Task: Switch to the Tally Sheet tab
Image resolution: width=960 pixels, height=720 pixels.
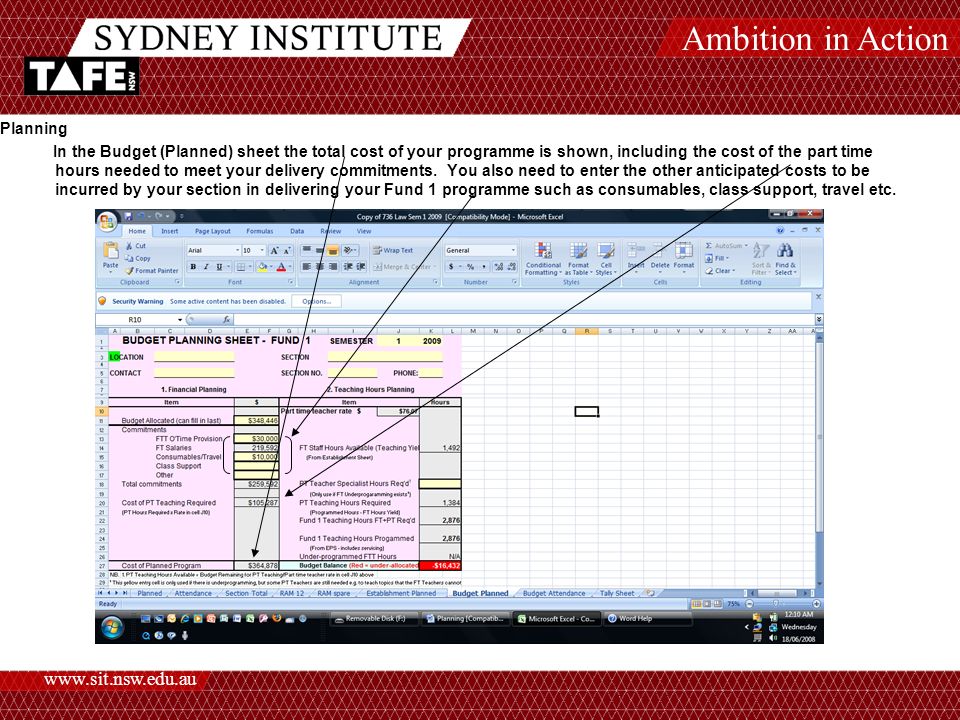Action: pos(617,593)
